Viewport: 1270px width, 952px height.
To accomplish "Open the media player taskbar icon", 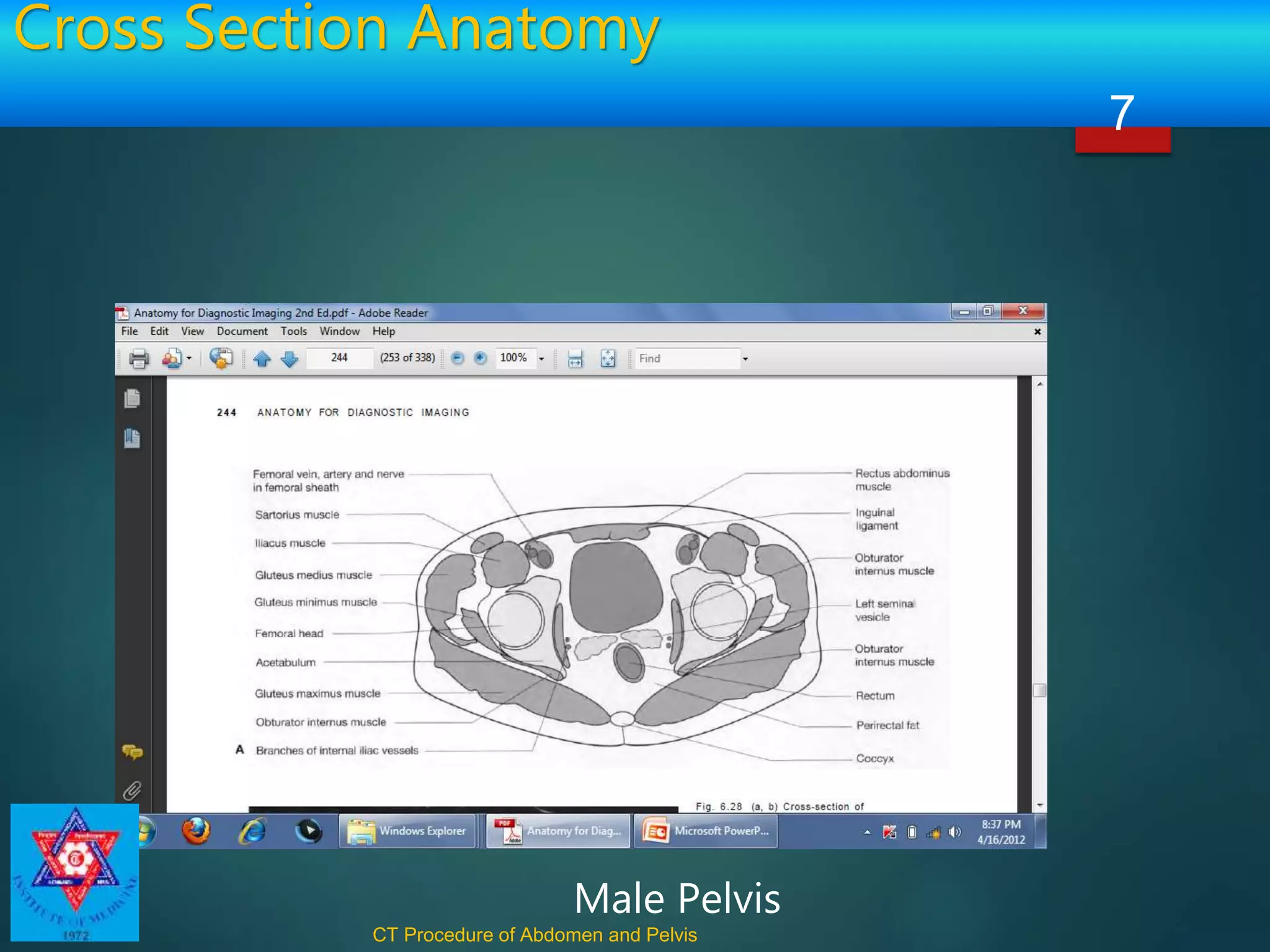I will tap(308, 831).
